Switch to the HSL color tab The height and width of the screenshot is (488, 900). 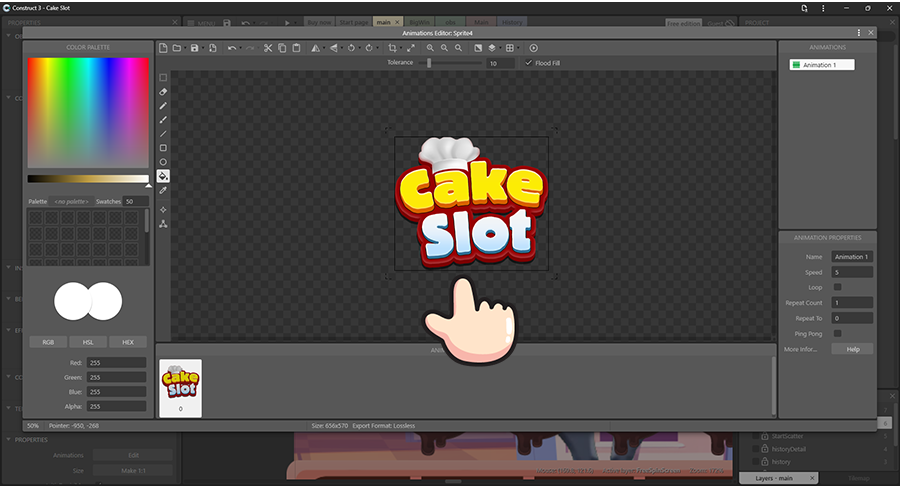[x=88, y=342]
